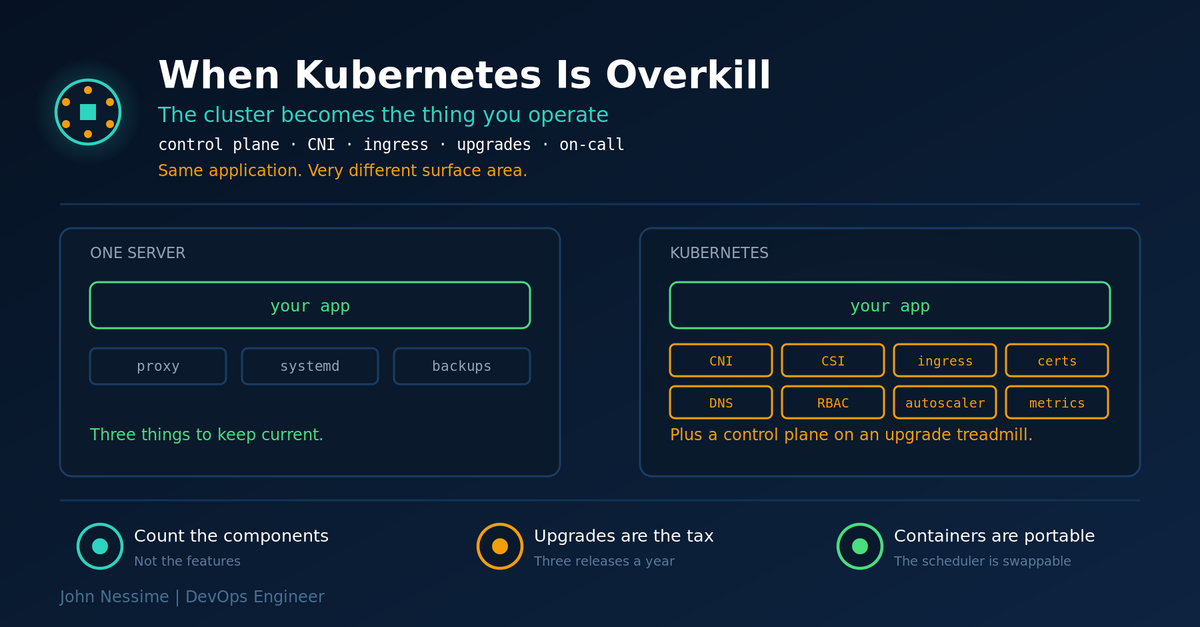Click the CSI component box
1200x627 pixels.
click(x=833, y=360)
